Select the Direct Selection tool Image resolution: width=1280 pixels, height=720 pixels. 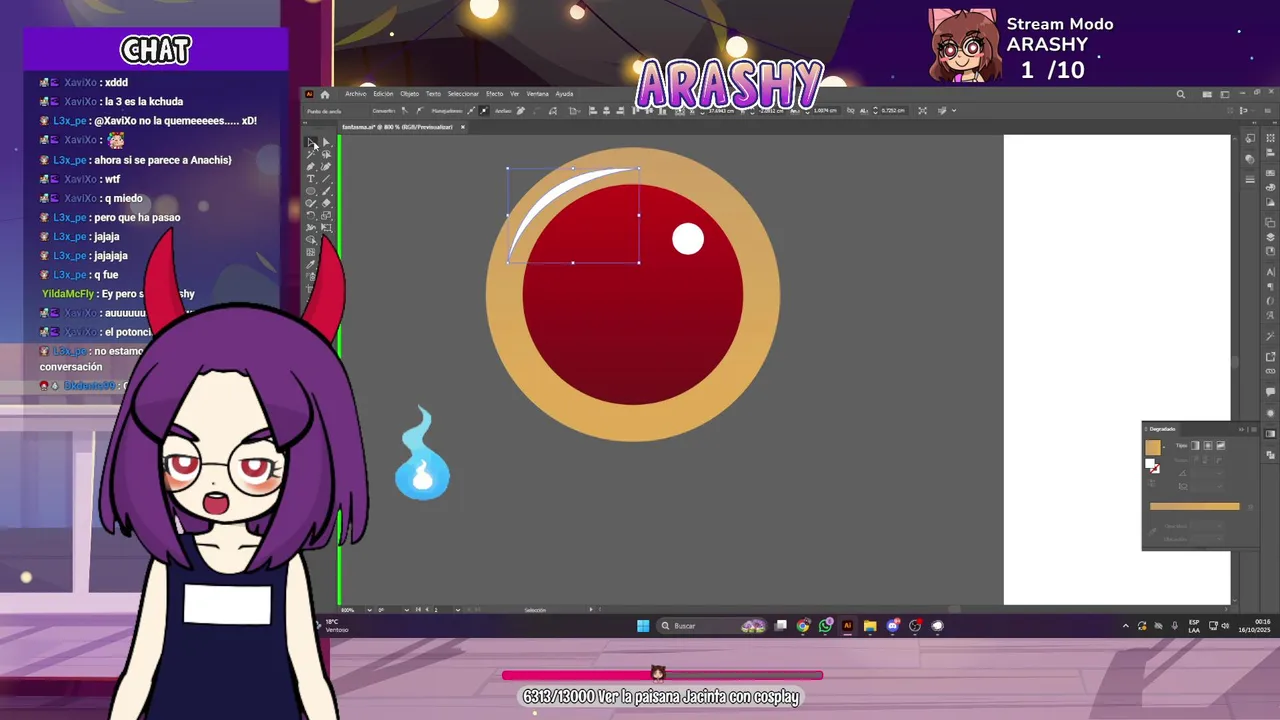327,142
